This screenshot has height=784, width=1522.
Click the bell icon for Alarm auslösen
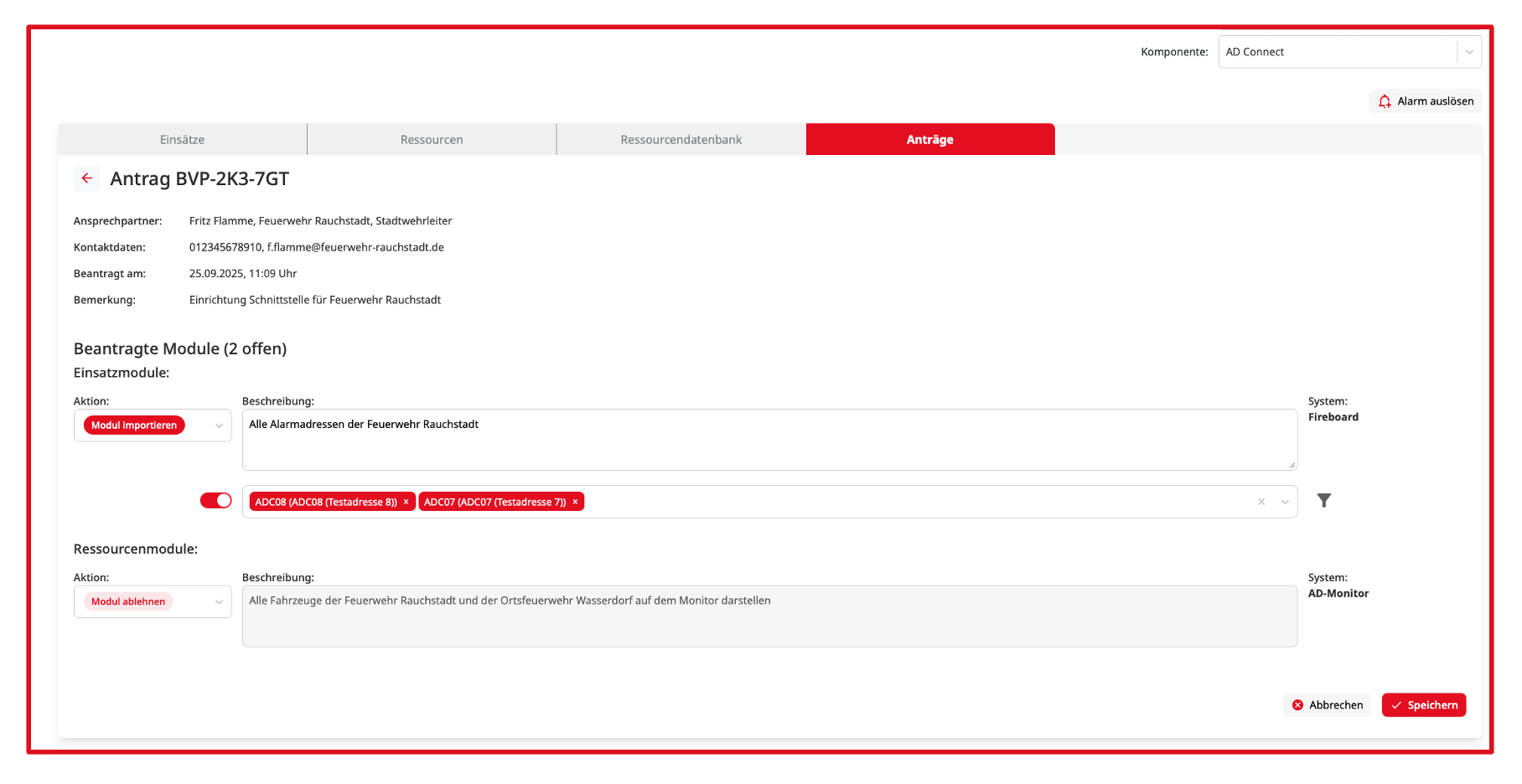pos(1385,101)
